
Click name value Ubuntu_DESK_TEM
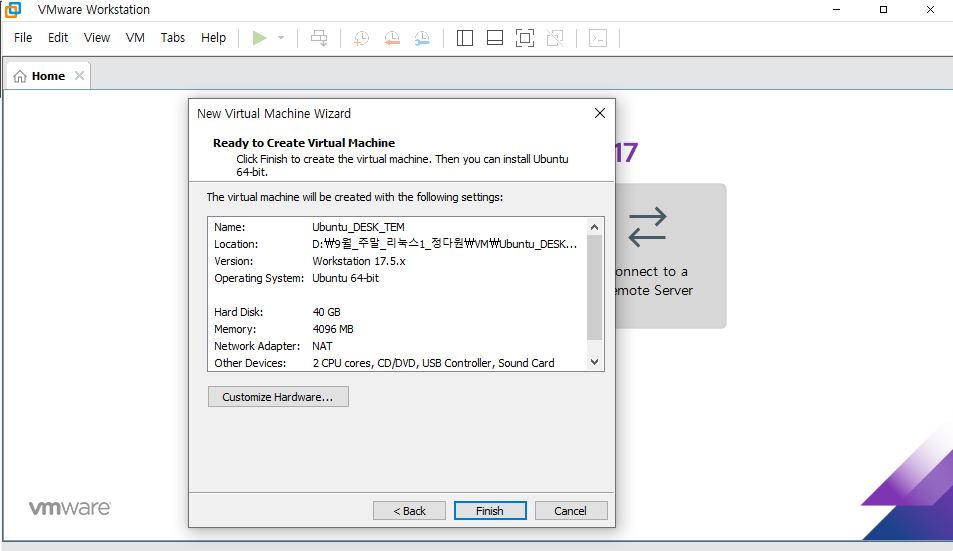pyautogui.click(x=358, y=227)
